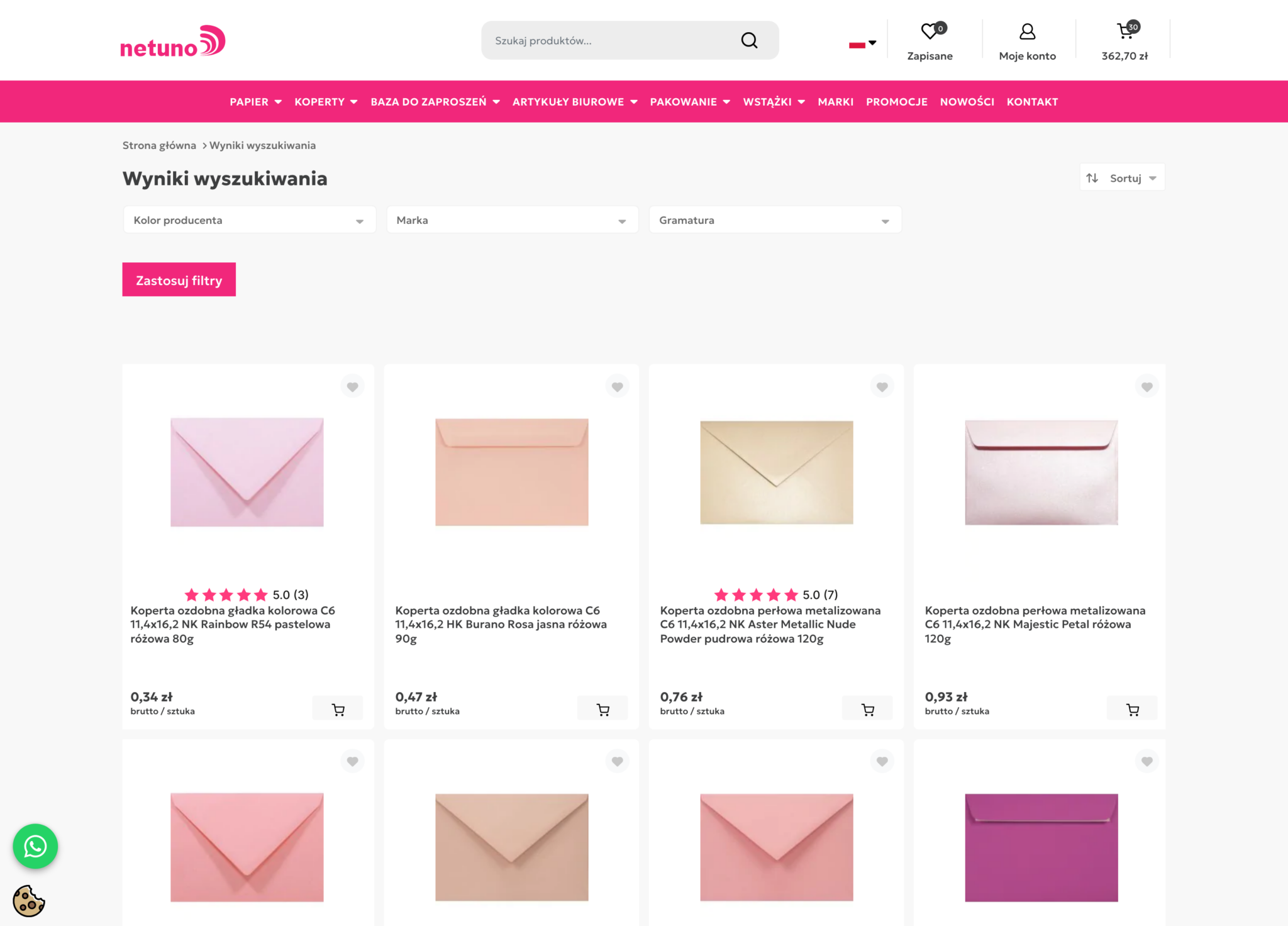The image size is (1288, 926).
Task: Open Moje konto user icon
Action: pos(1027,31)
